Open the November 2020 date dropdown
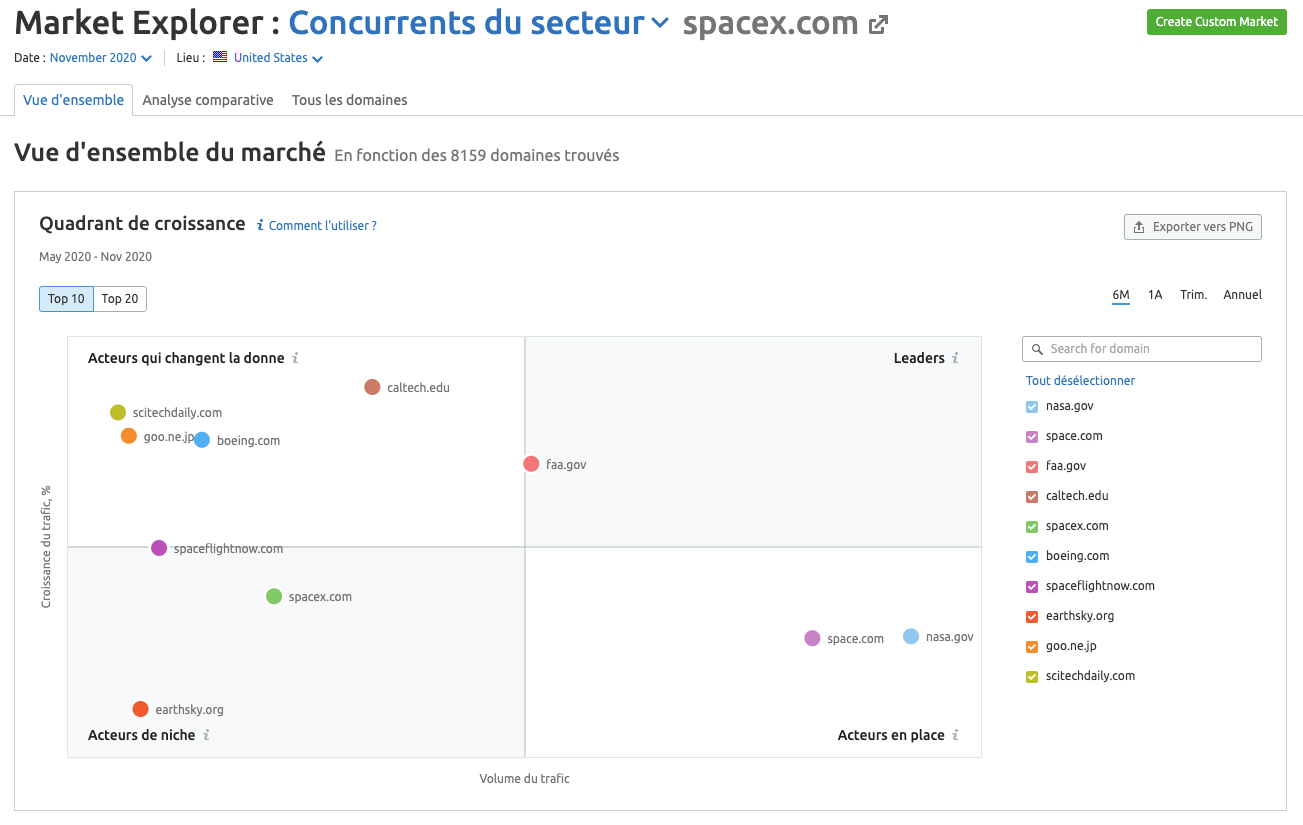 101,58
